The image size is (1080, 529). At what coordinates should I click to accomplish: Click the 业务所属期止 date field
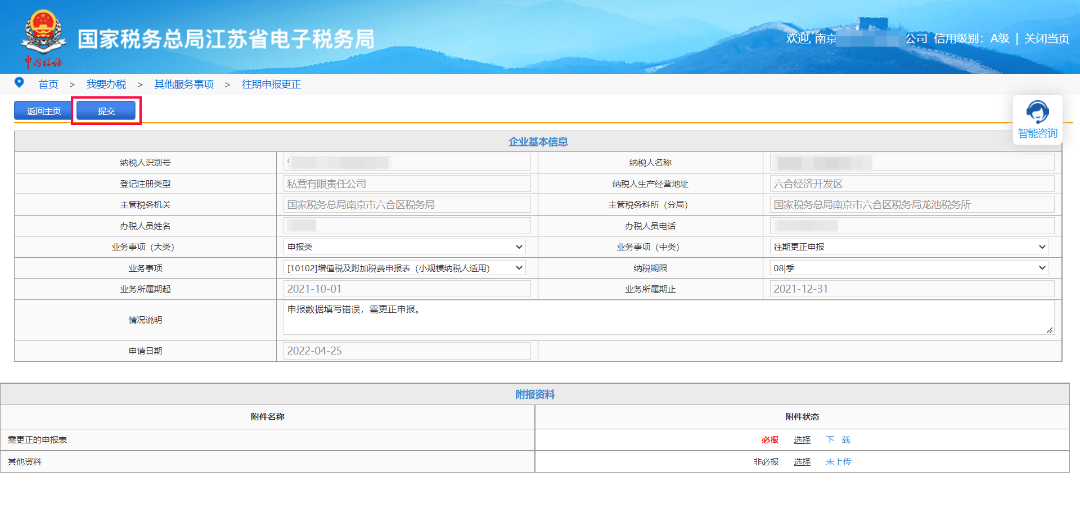point(912,289)
